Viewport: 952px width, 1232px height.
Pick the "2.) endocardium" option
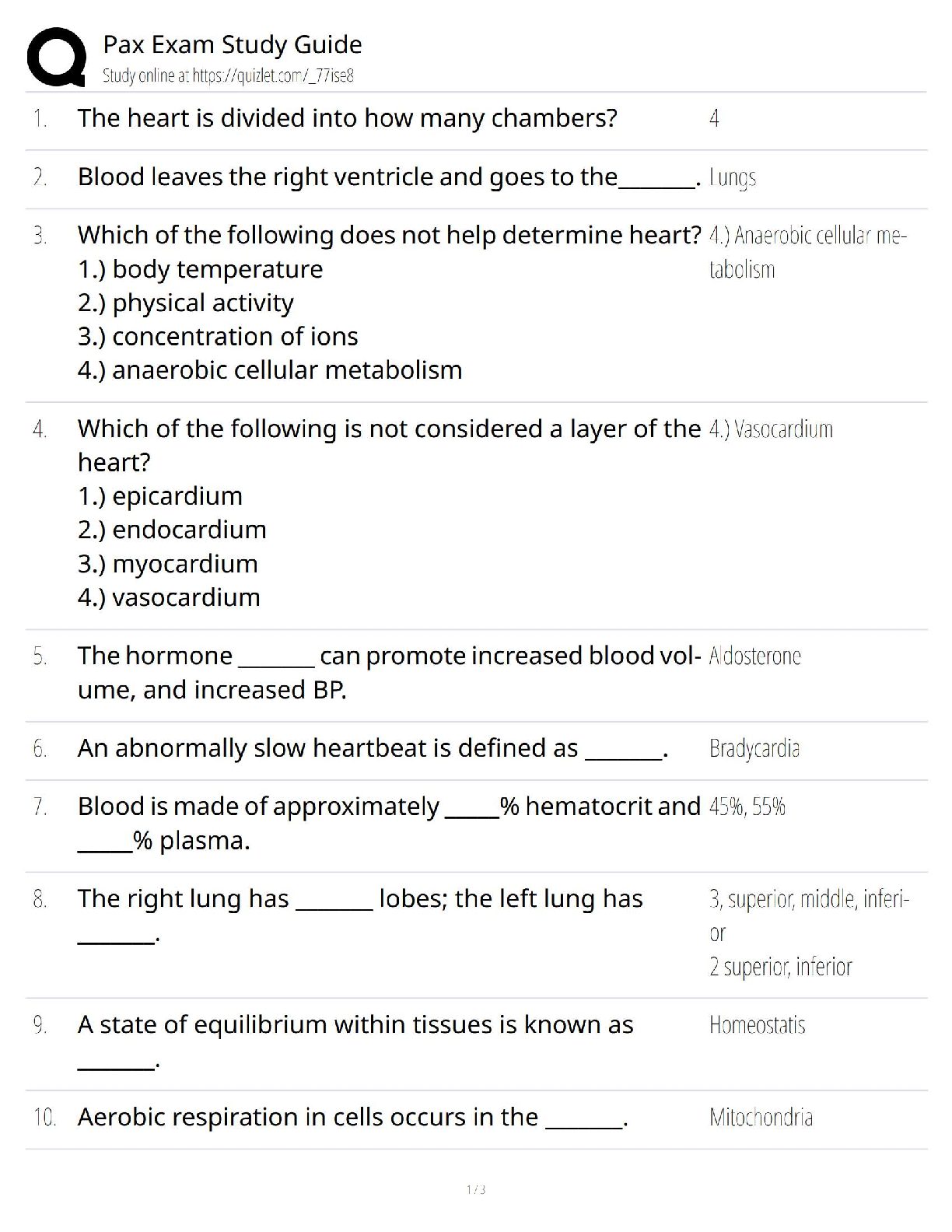pos(172,530)
